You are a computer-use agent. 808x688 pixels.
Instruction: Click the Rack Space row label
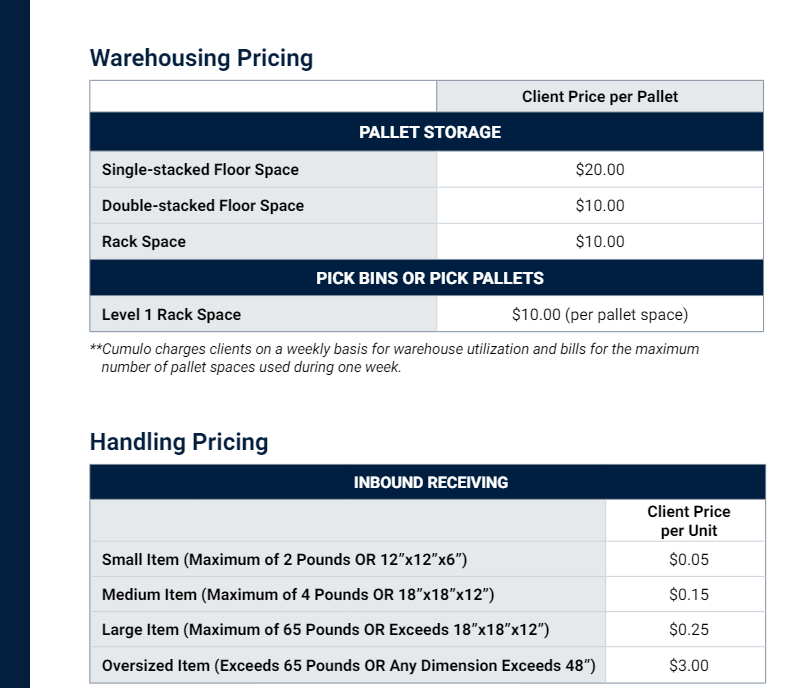pyautogui.click(x=144, y=242)
